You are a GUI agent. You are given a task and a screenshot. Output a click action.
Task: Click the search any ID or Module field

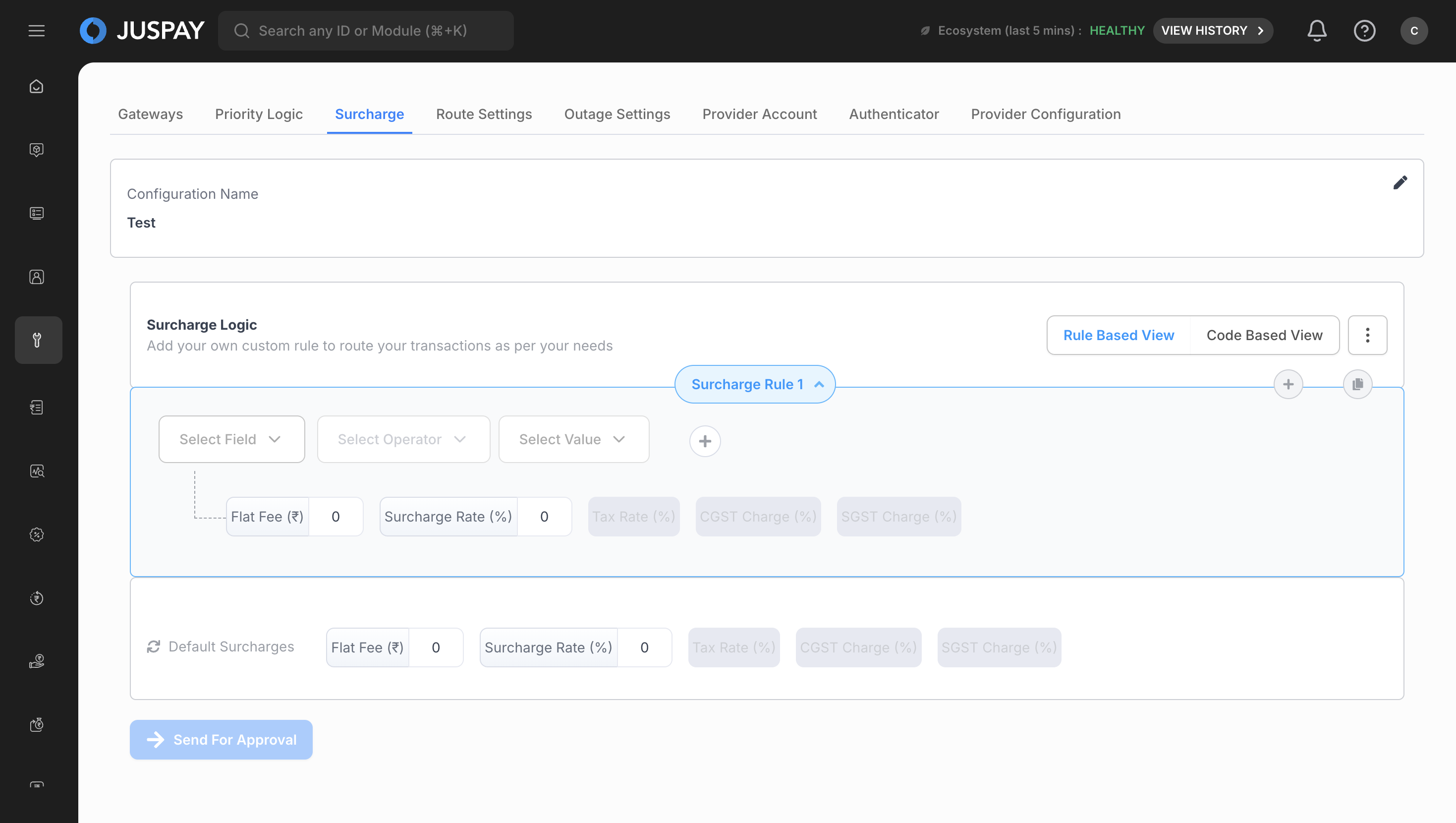(x=366, y=31)
